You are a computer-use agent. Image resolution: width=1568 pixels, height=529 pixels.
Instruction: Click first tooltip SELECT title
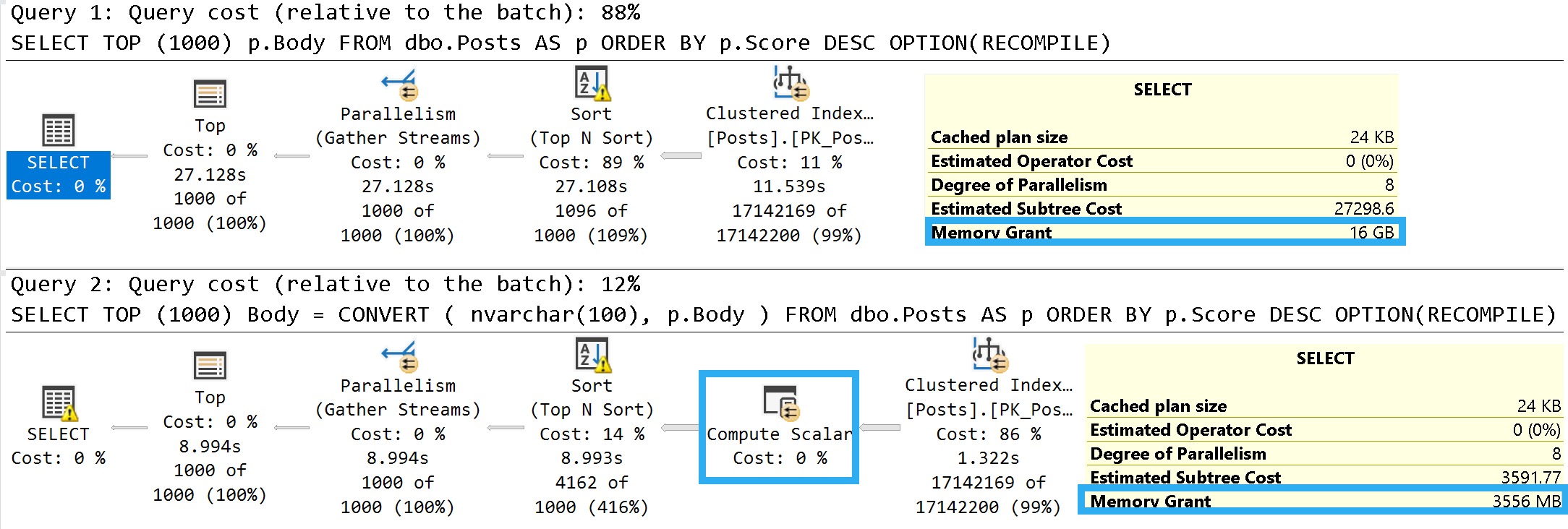click(1162, 90)
